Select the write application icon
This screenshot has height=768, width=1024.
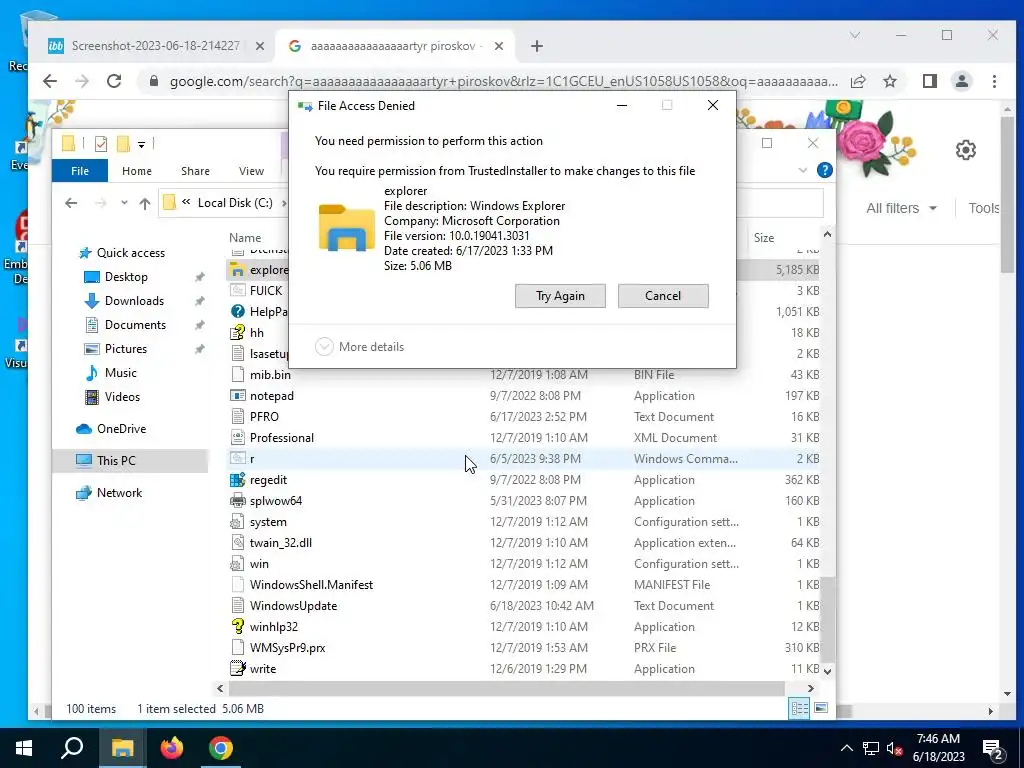[238, 669]
